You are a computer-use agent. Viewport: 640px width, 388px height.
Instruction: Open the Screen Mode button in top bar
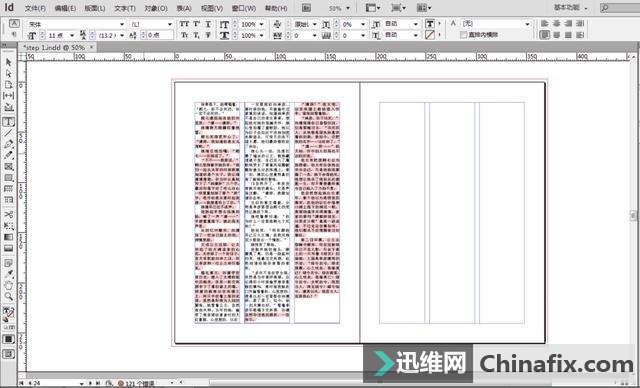point(398,8)
